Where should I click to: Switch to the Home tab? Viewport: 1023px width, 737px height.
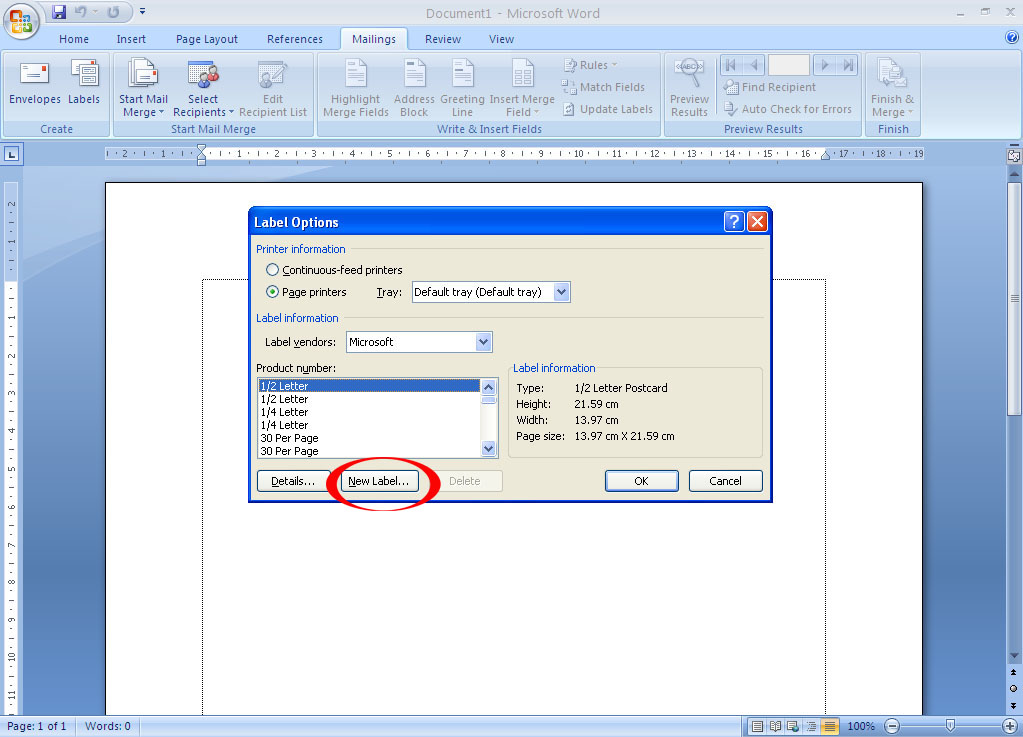74,39
